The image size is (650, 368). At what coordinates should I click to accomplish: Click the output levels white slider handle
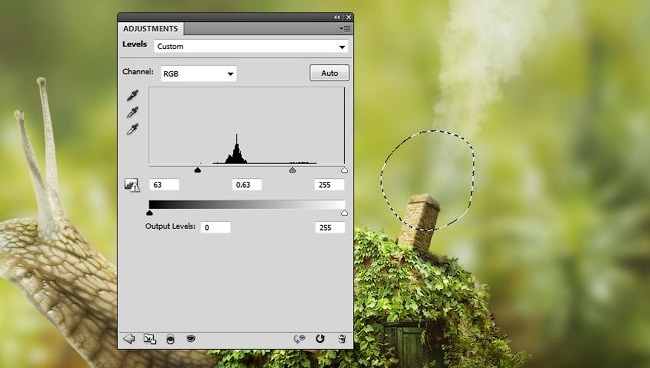coord(344,213)
